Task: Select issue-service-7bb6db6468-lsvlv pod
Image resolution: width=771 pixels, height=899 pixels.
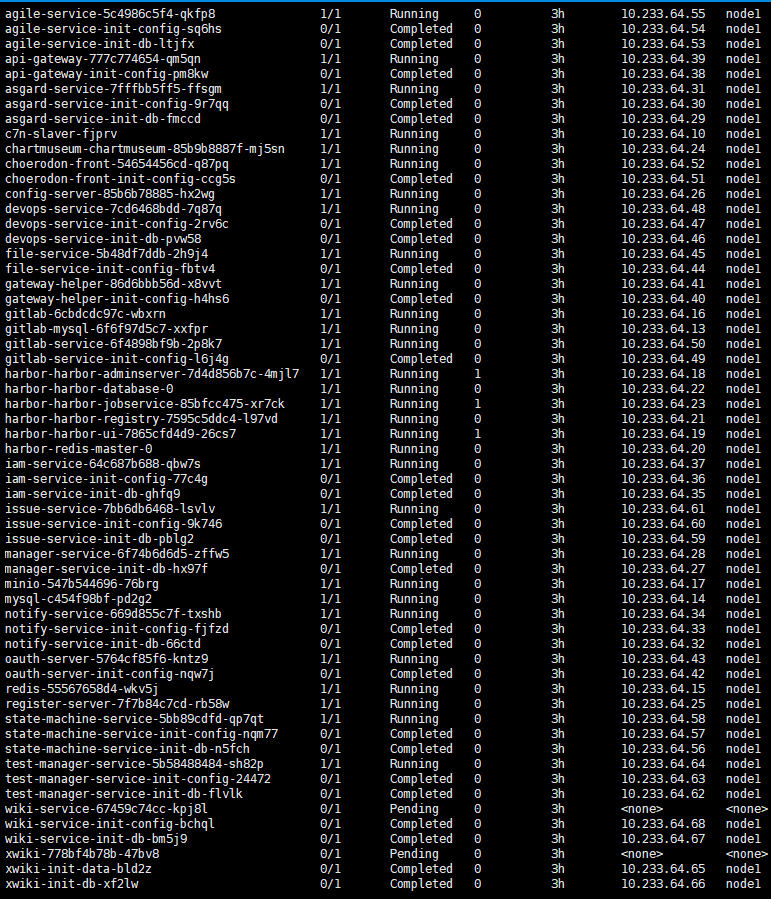Action: pyautogui.click(x=110, y=509)
